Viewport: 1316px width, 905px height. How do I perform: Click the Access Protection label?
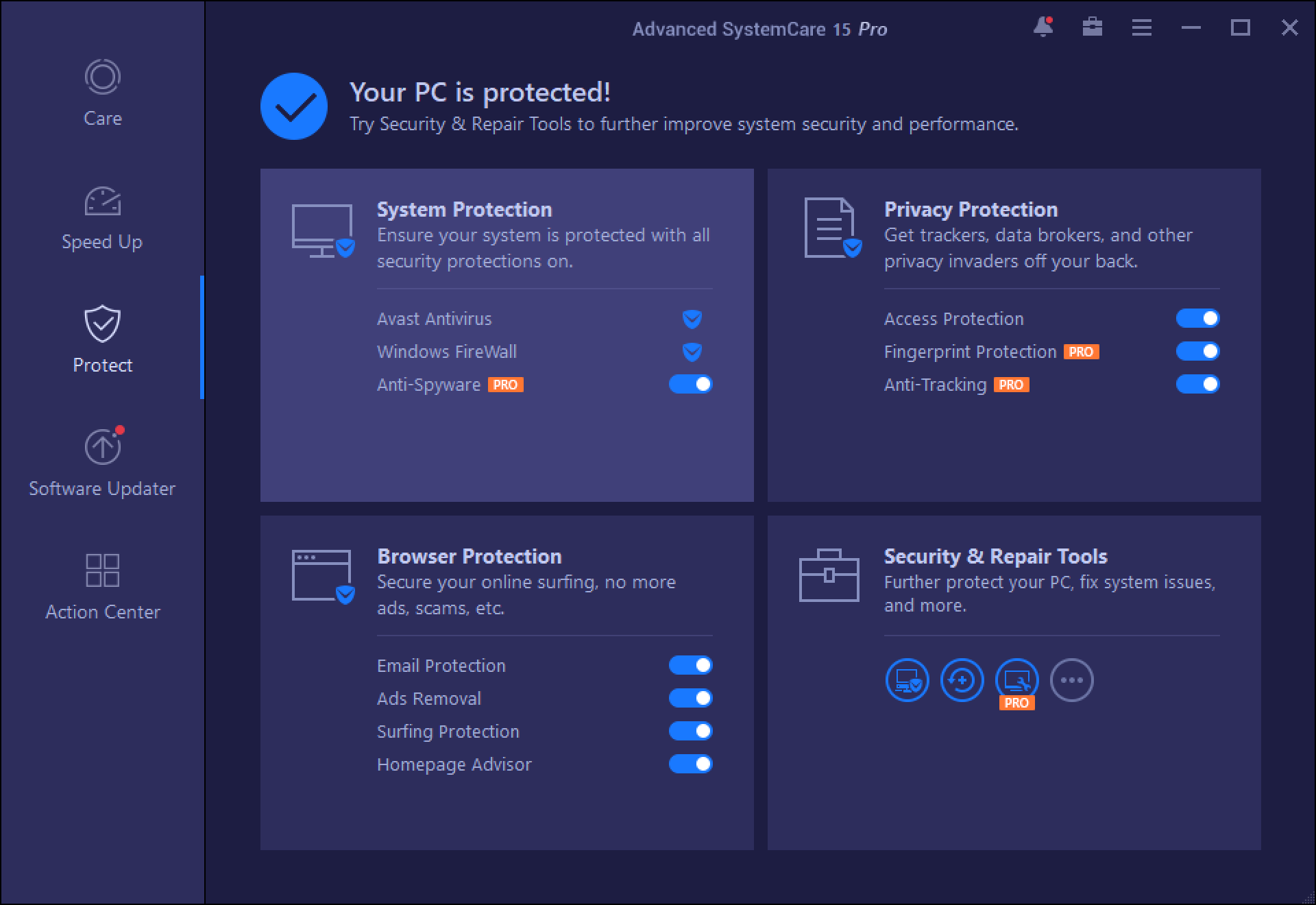(954, 319)
